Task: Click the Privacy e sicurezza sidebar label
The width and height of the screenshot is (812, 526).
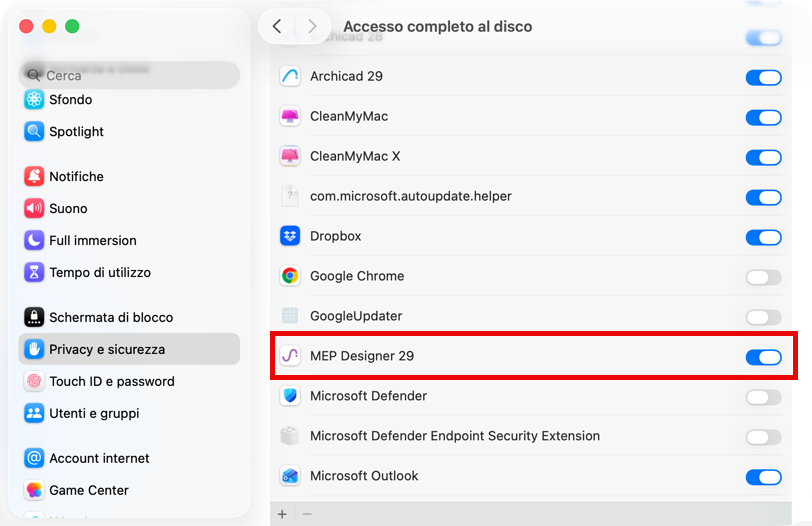Action: click(x=107, y=349)
